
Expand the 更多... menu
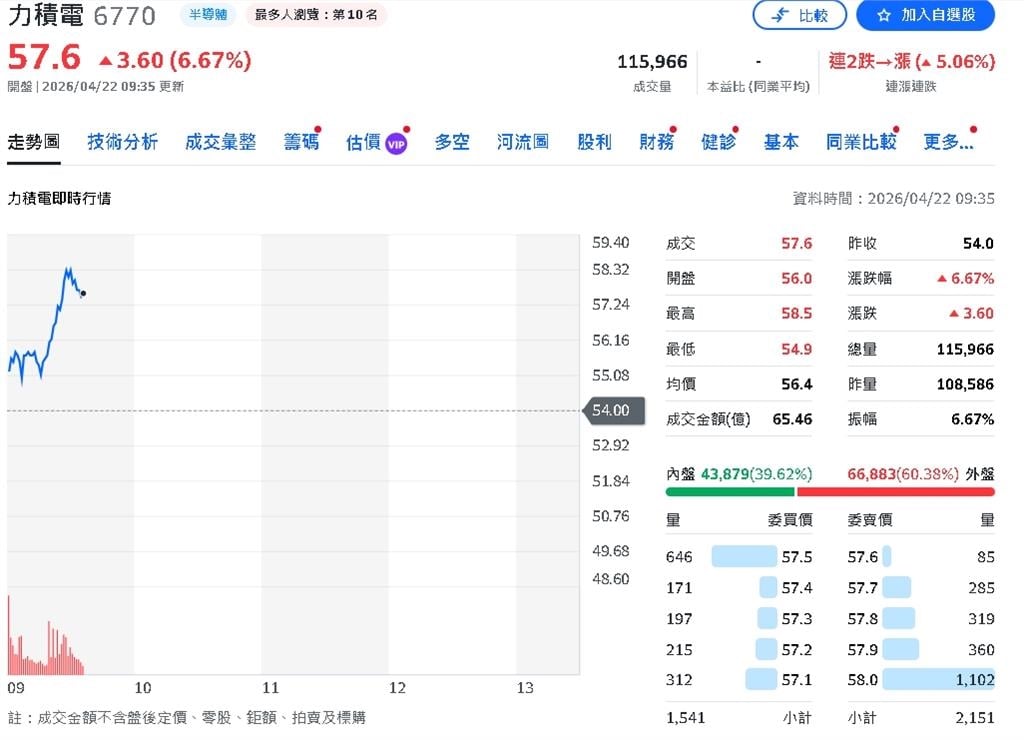pyautogui.click(x=949, y=141)
